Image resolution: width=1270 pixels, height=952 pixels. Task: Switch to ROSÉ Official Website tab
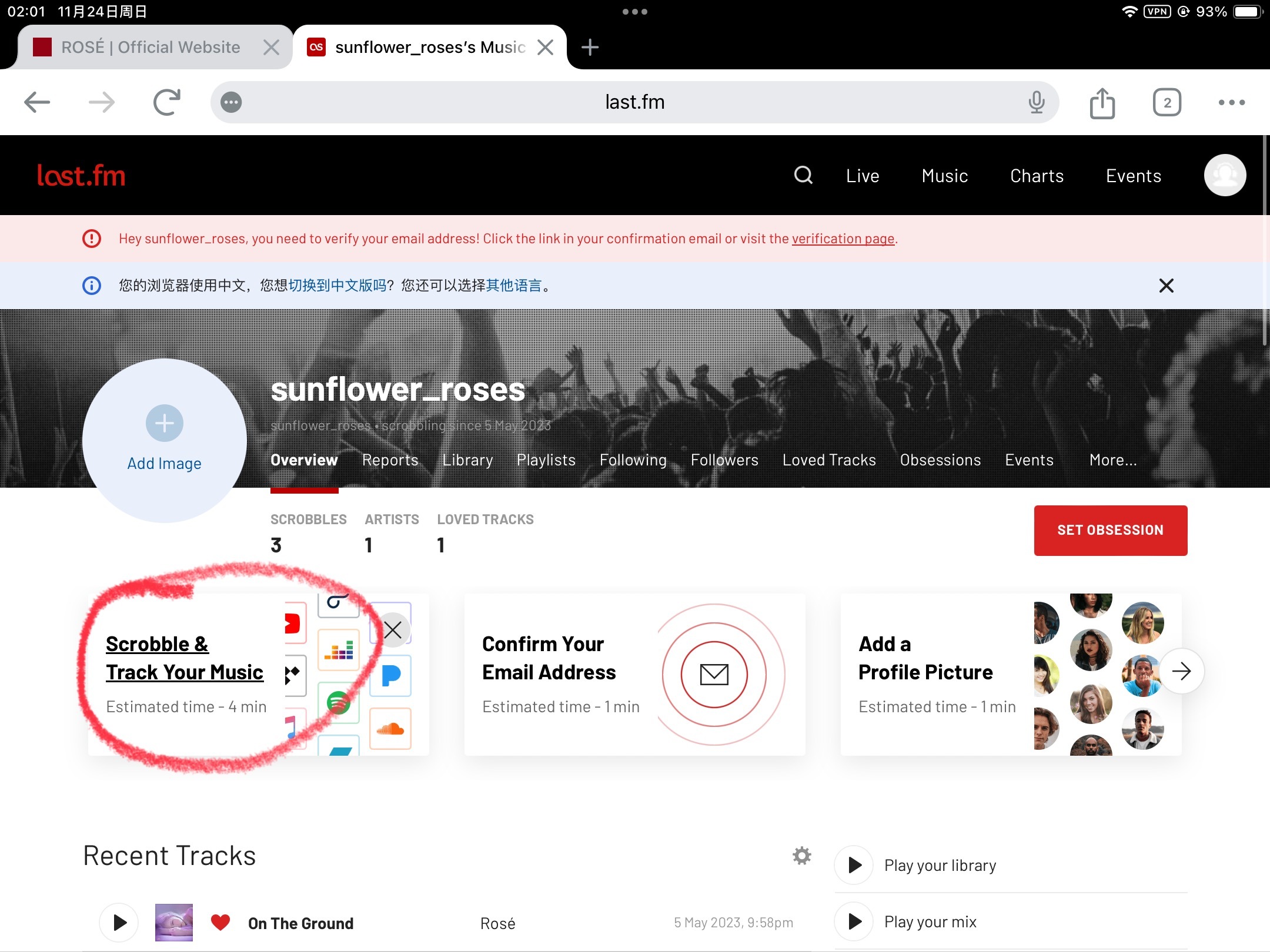(x=151, y=47)
